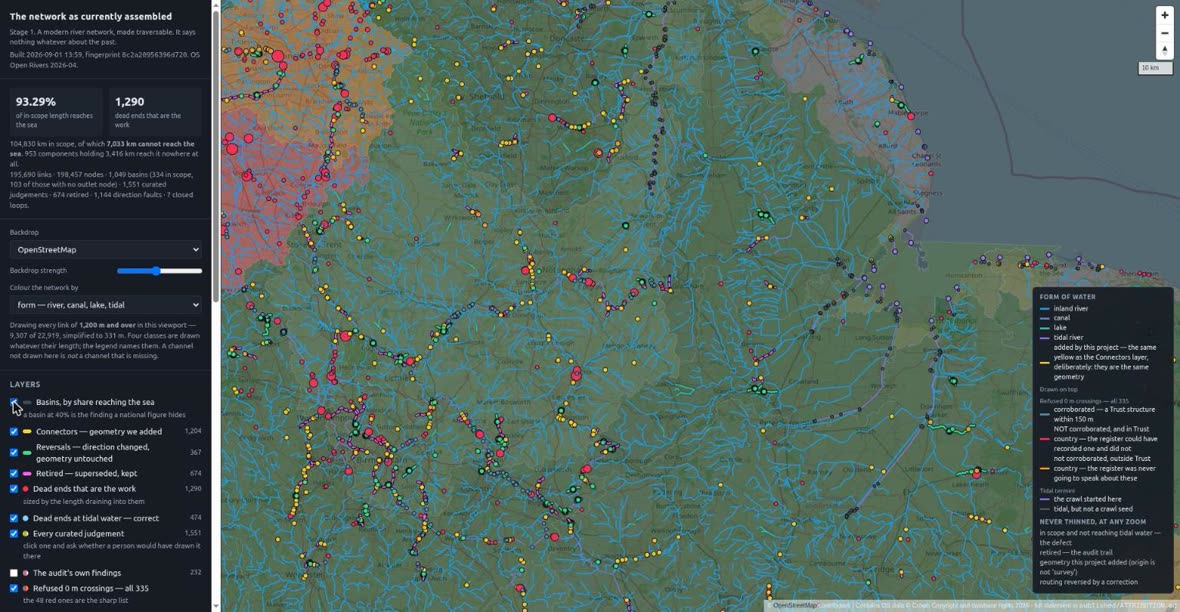Click the sidebar scrollbar down arrow

point(217,607)
